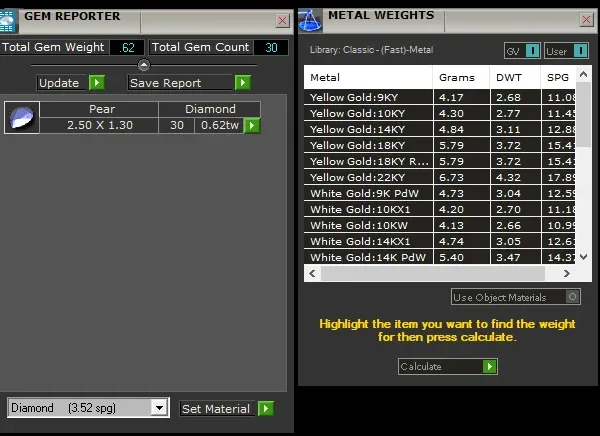
Task: Click the 2.50 X 1.30 size cell
Action: click(x=99, y=126)
